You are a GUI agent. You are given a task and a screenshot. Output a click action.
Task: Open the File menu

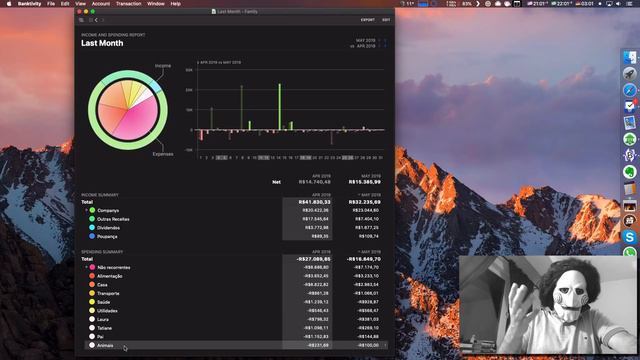coord(51,4)
